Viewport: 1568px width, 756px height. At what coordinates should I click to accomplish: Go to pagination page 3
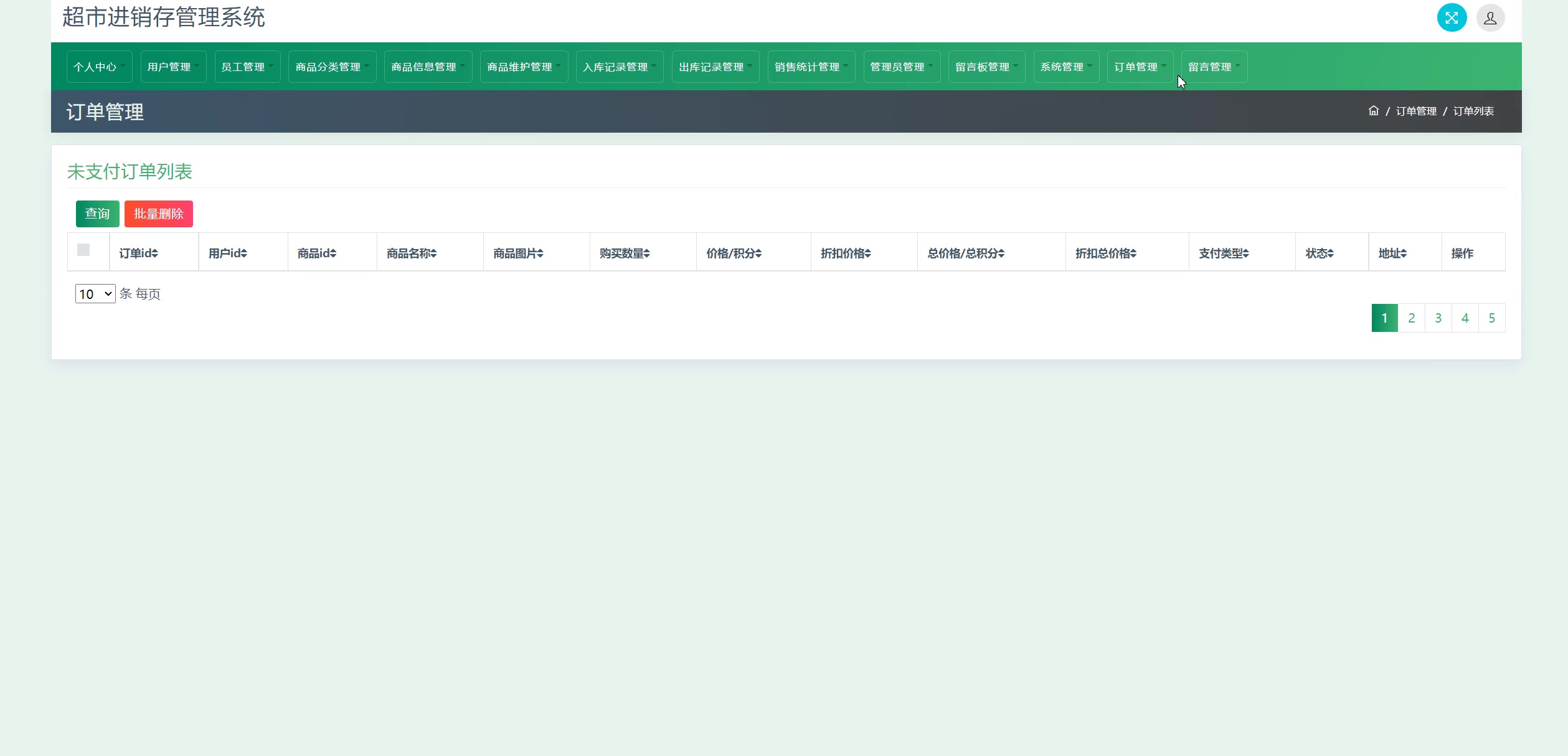coord(1438,318)
